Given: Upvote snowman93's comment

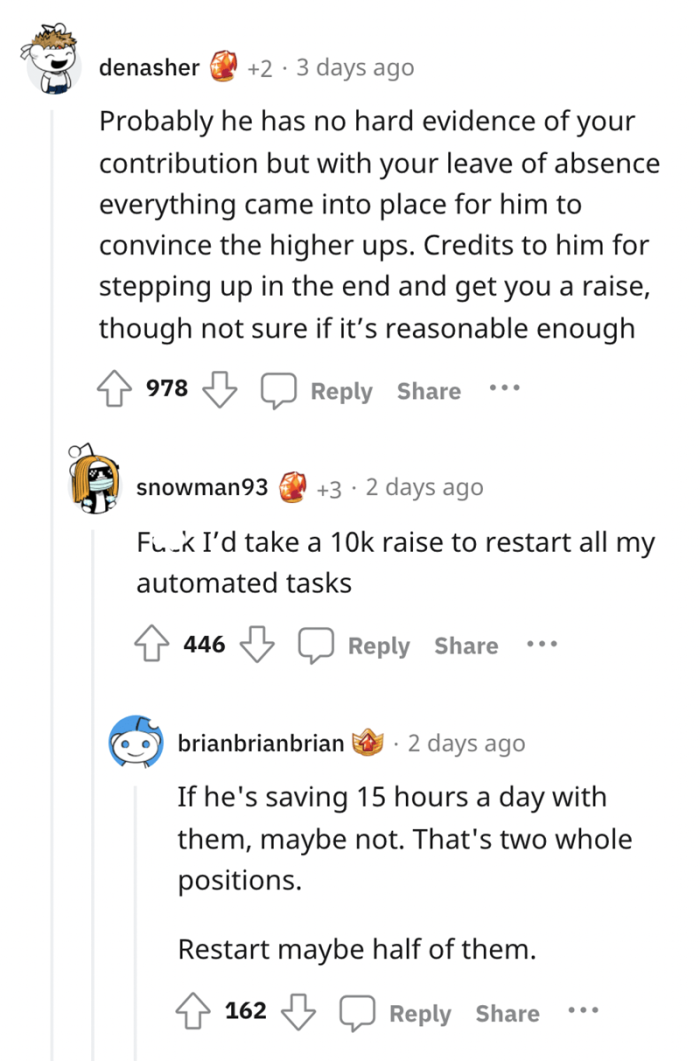Looking at the screenshot, I should tap(150, 643).
